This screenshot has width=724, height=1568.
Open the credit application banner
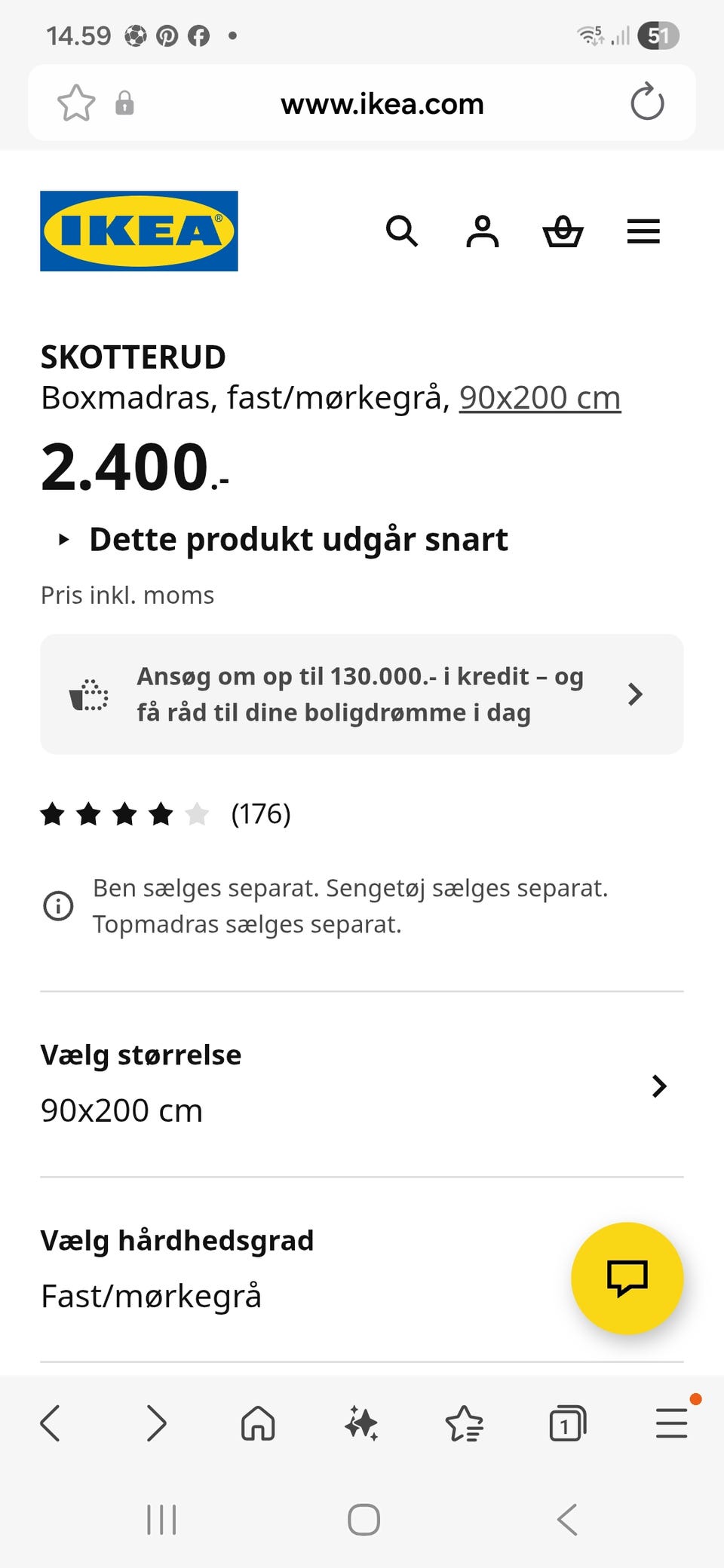pos(362,694)
